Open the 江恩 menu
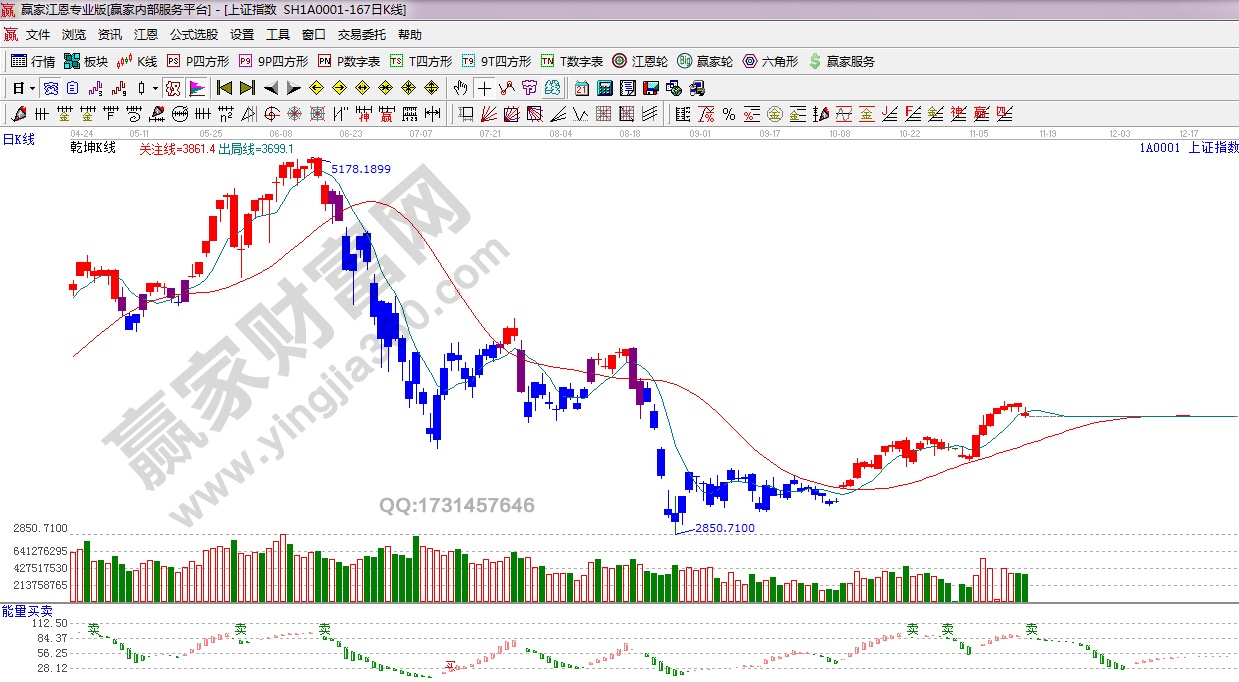This screenshot has height=682, width=1239. [145, 34]
